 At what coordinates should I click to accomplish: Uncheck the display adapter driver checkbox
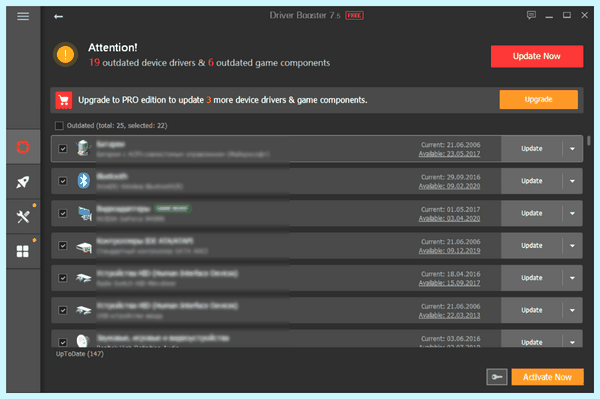[63, 213]
